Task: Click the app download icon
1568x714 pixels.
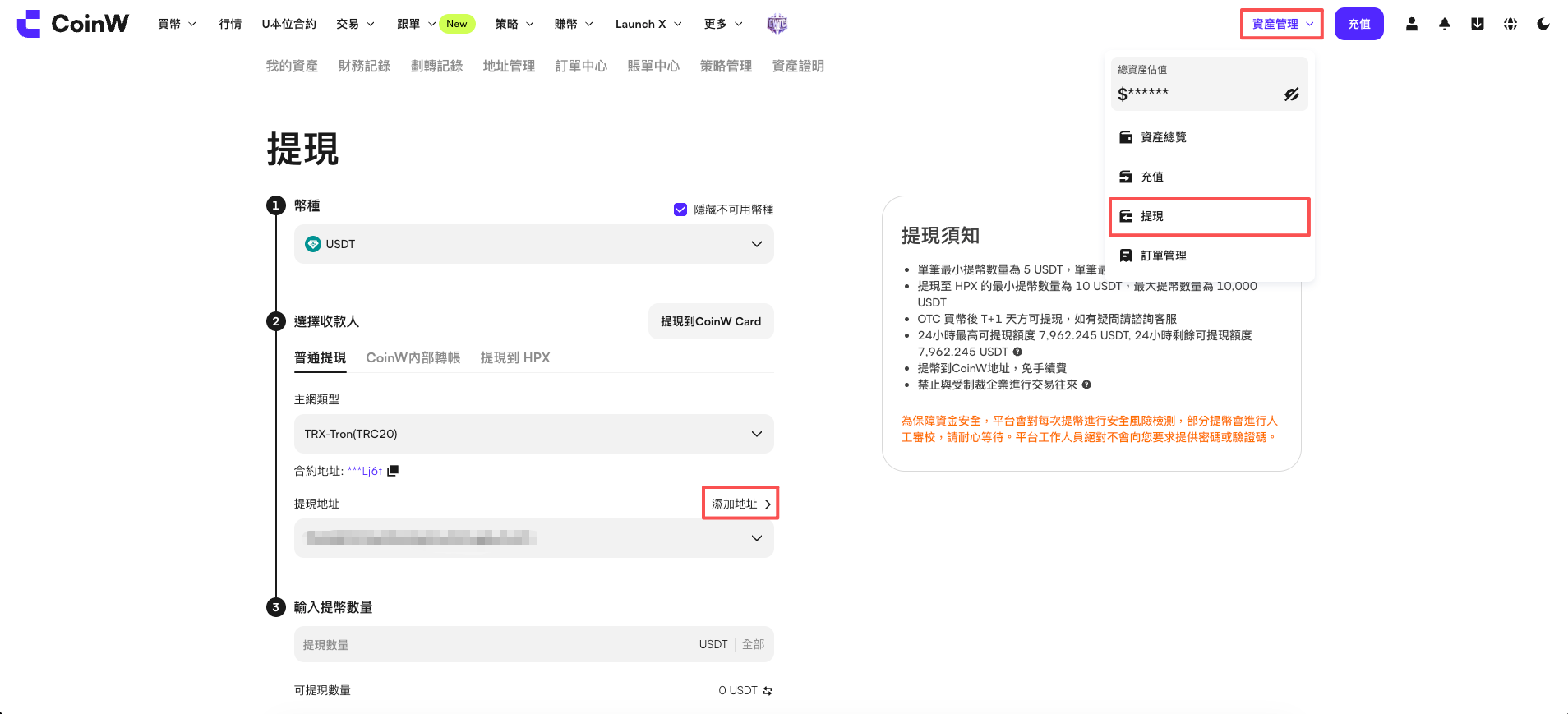Action: click(1478, 24)
